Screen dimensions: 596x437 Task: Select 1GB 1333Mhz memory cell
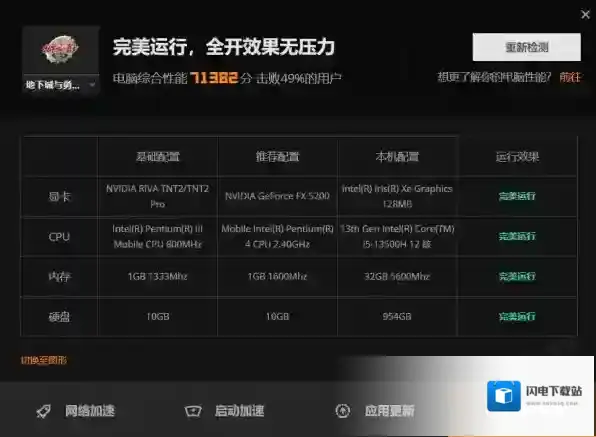pyautogui.click(x=157, y=276)
